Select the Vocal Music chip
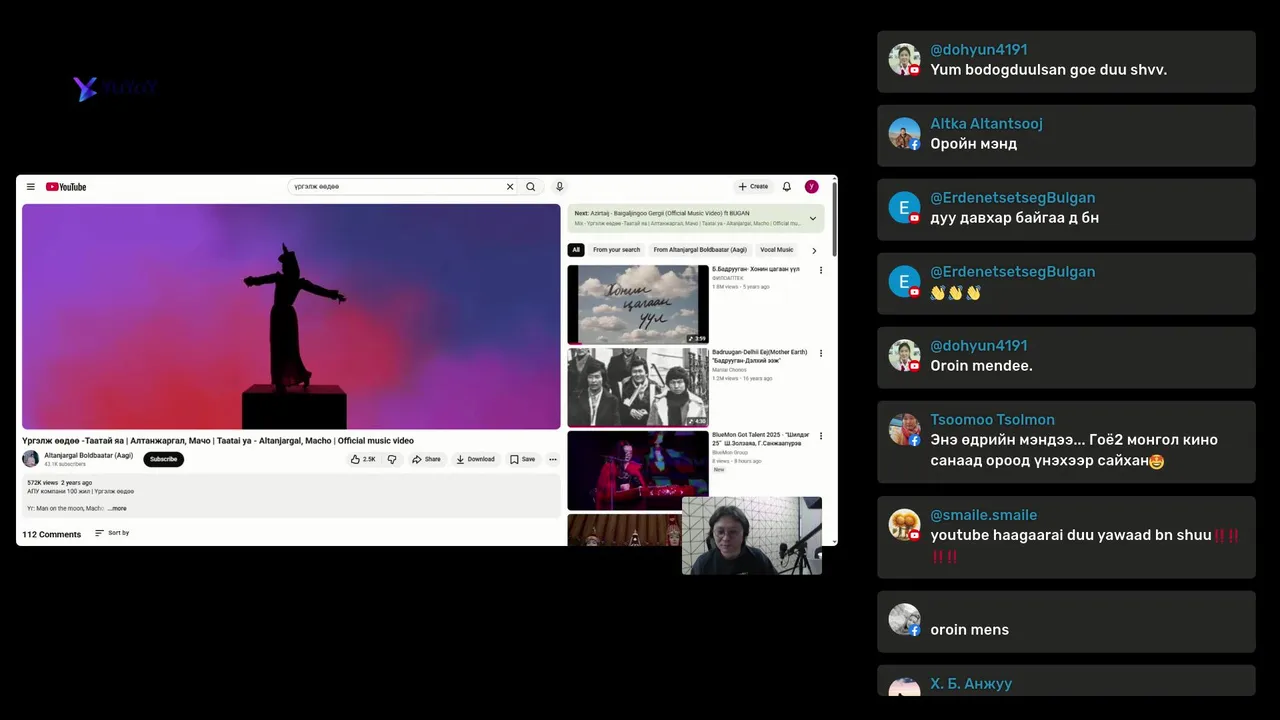This screenshot has width=1280, height=720. point(777,250)
